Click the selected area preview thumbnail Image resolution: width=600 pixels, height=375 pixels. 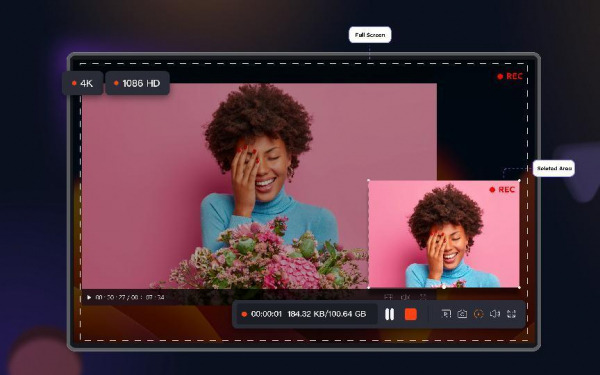[444, 234]
